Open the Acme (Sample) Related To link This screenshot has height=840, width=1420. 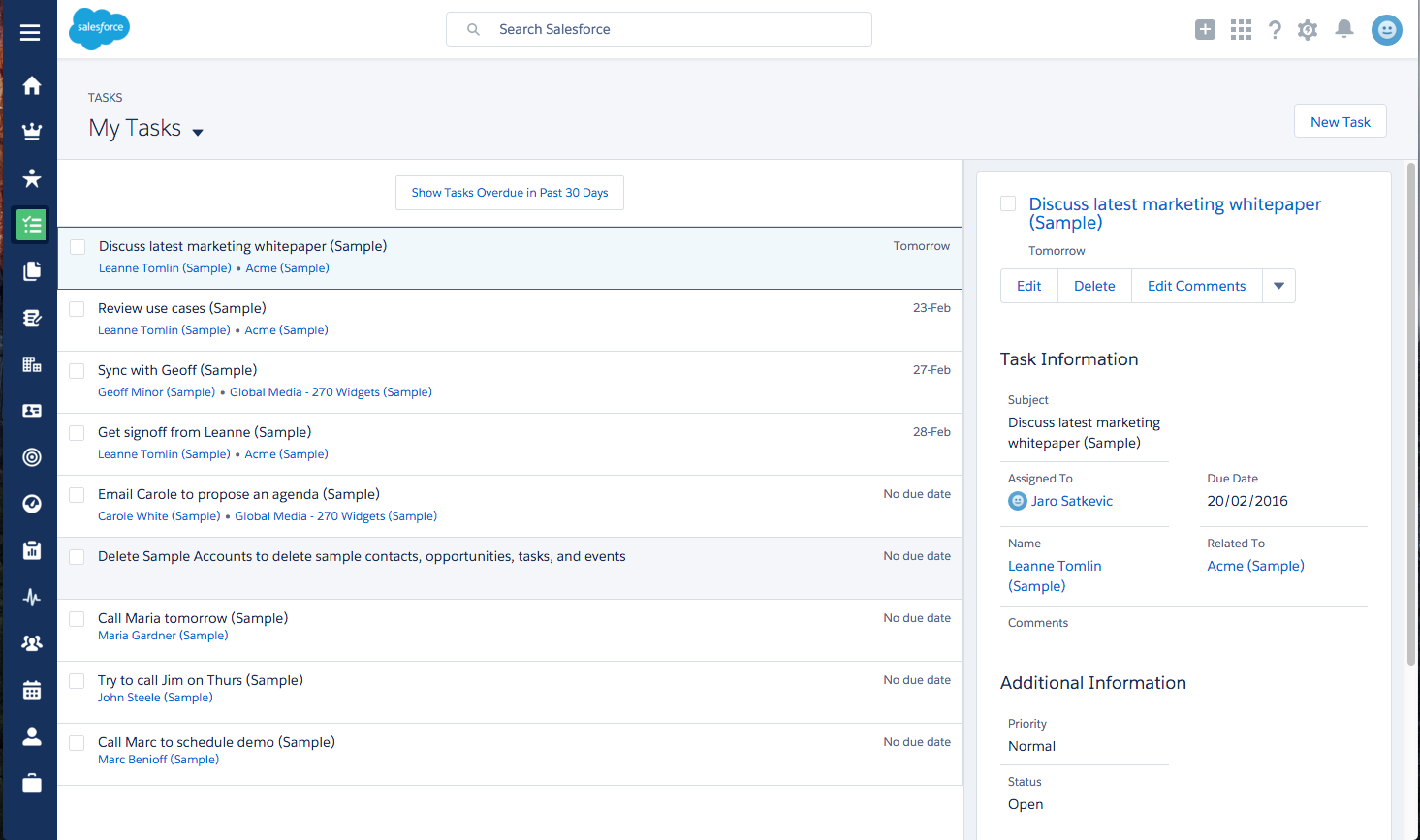pos(1255,566)
